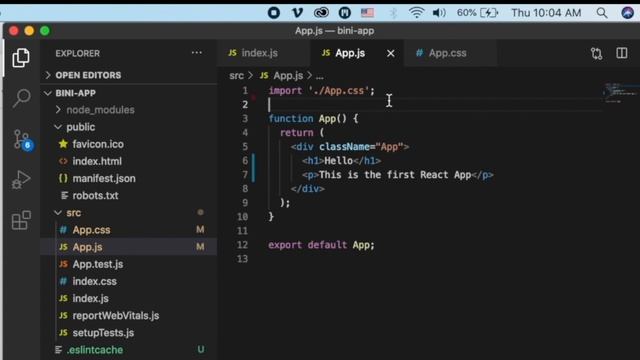640x360 pixels.
Task: Expand the Open Editors section
Action: [88, 75]
